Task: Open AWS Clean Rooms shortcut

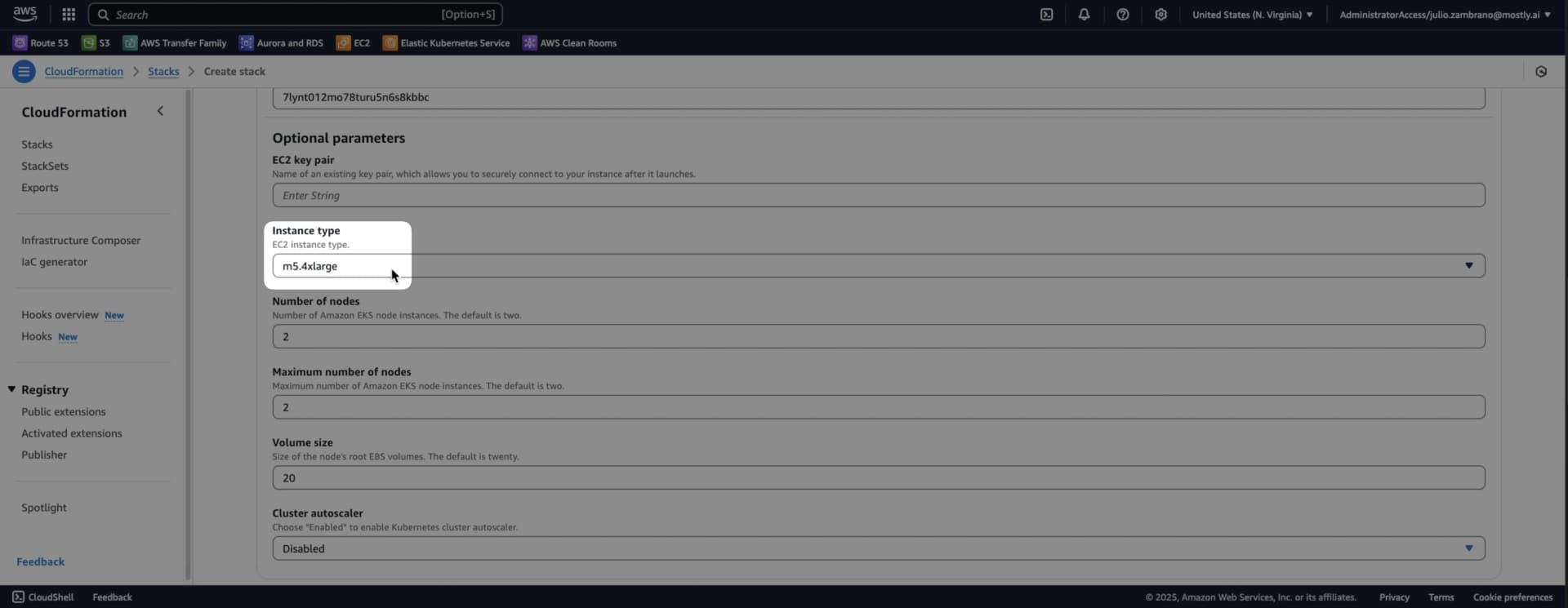Action: pos(569,43)
